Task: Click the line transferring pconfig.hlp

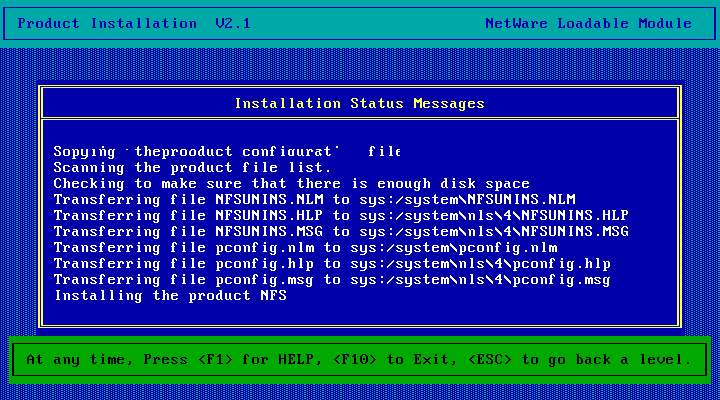Action: click(332, 264)
